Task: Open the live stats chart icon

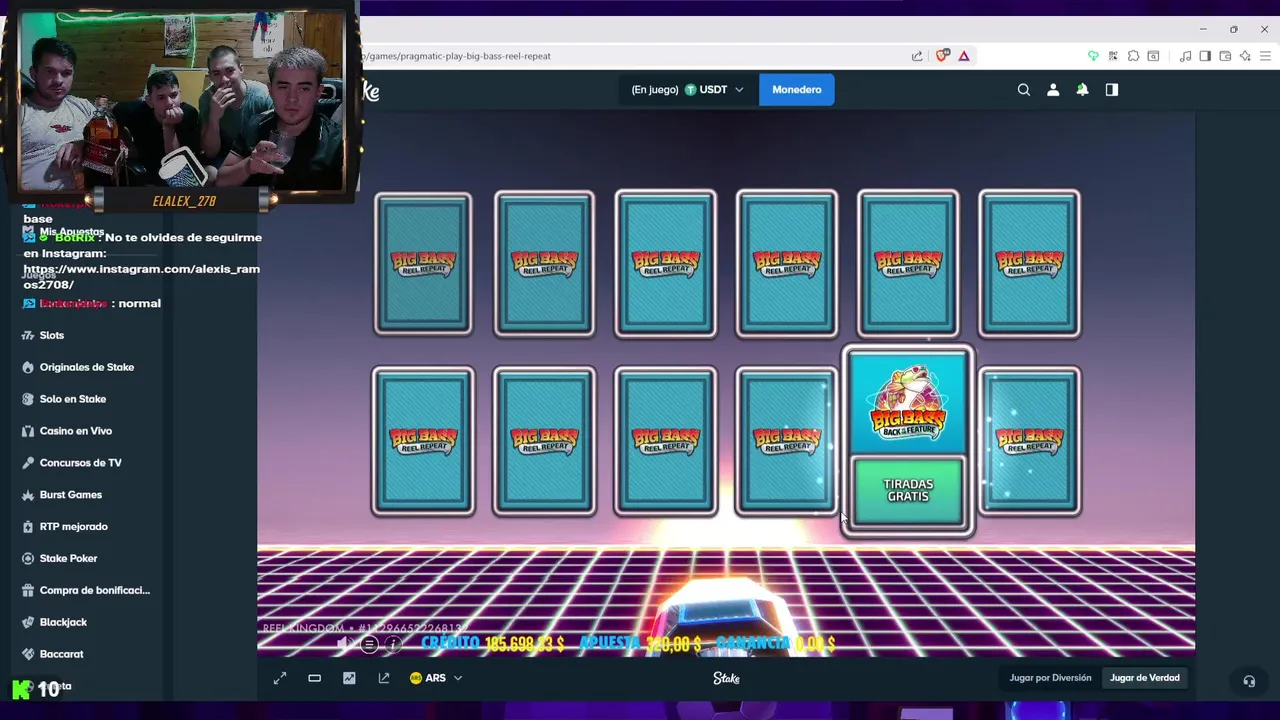Action: (349, 678)
